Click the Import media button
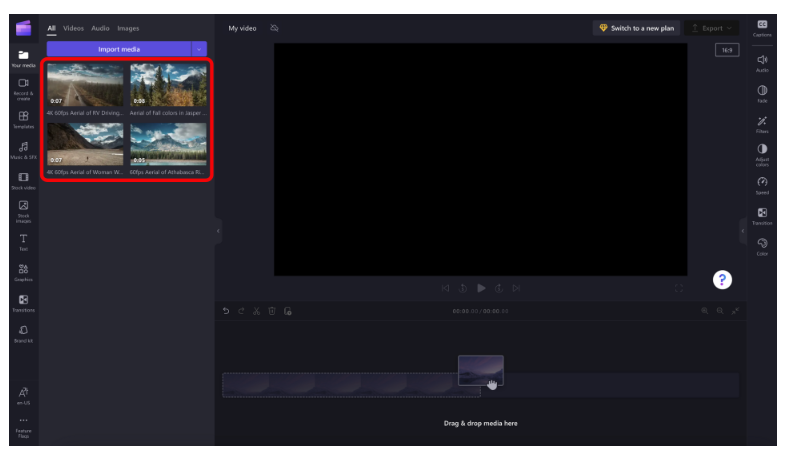 click(119, 49)
